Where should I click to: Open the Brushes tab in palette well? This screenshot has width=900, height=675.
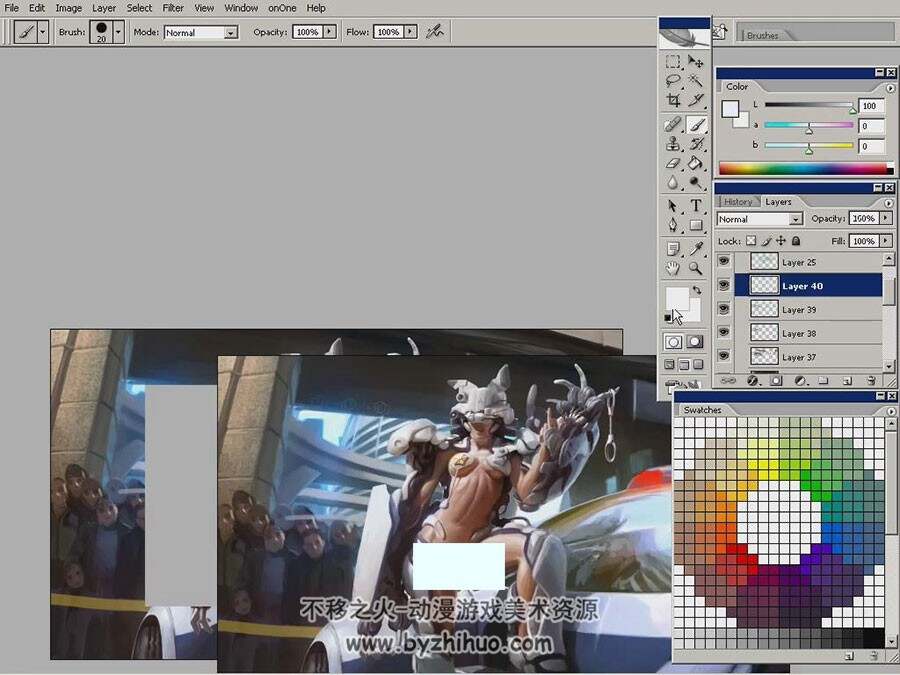[x=762, y=36]
